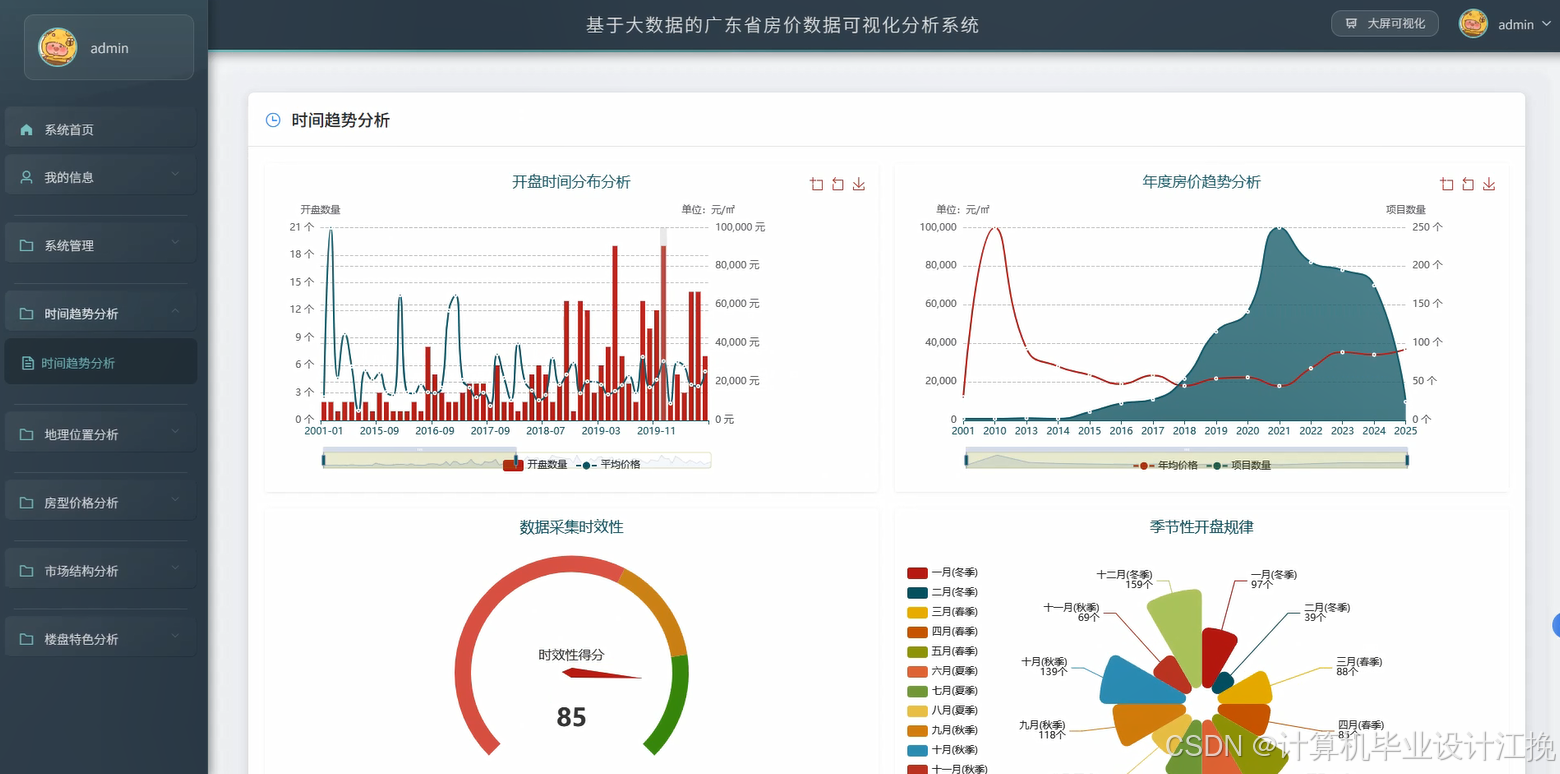The image size is (1560, 774).
Task: Open admin dropdown arrow in top-right header
Action: point(1545,25)
